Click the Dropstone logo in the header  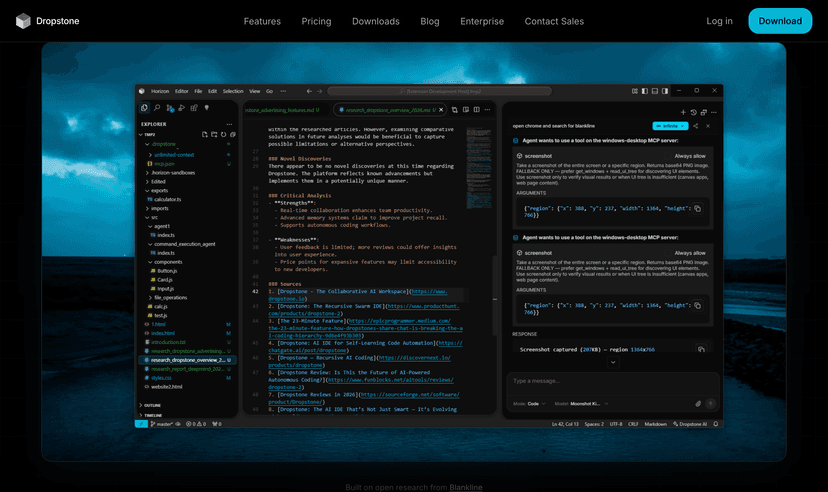[47, 21]
